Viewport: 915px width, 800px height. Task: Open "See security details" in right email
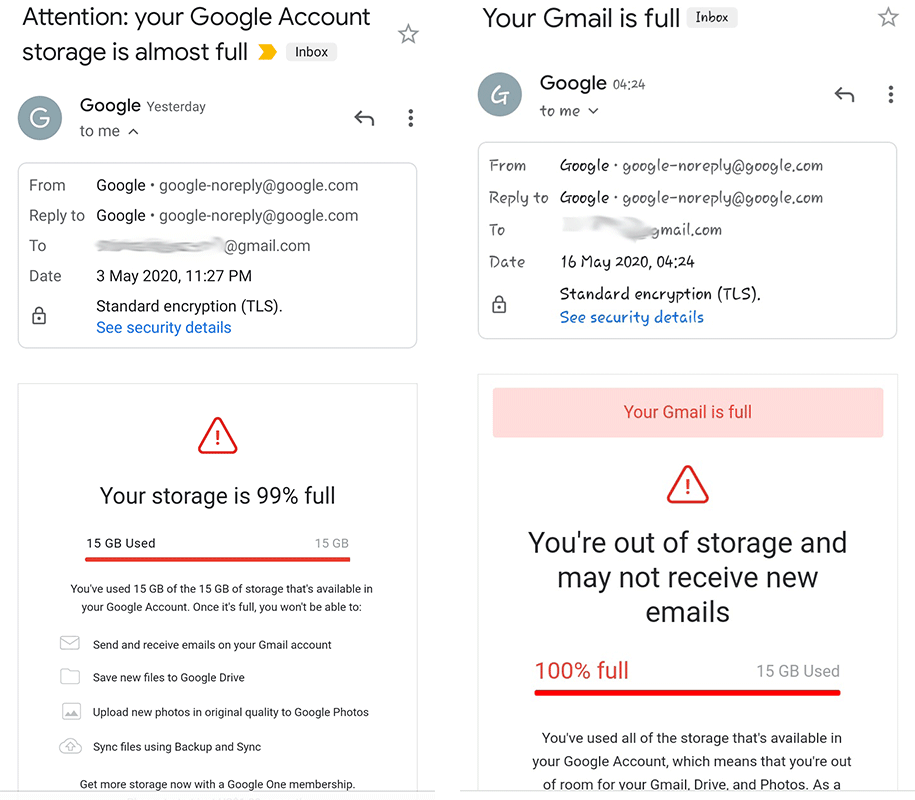coord(631,317)
